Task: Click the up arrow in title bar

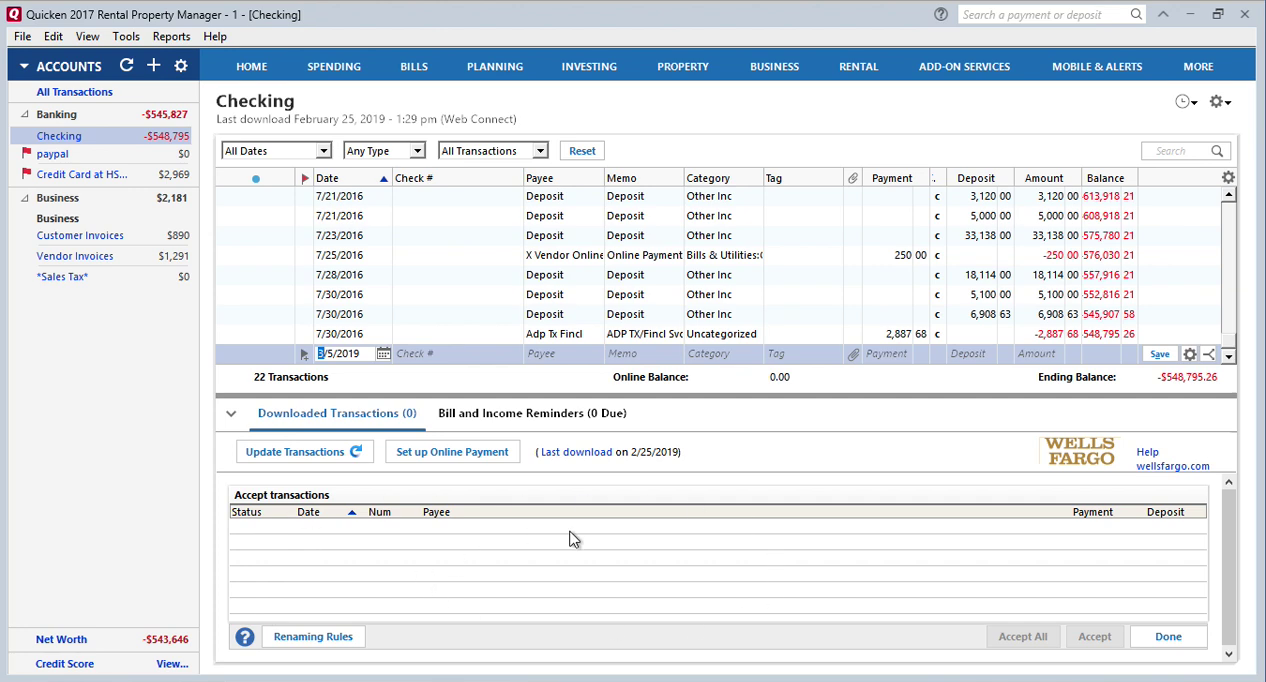Action: [x=1163, y=14]
